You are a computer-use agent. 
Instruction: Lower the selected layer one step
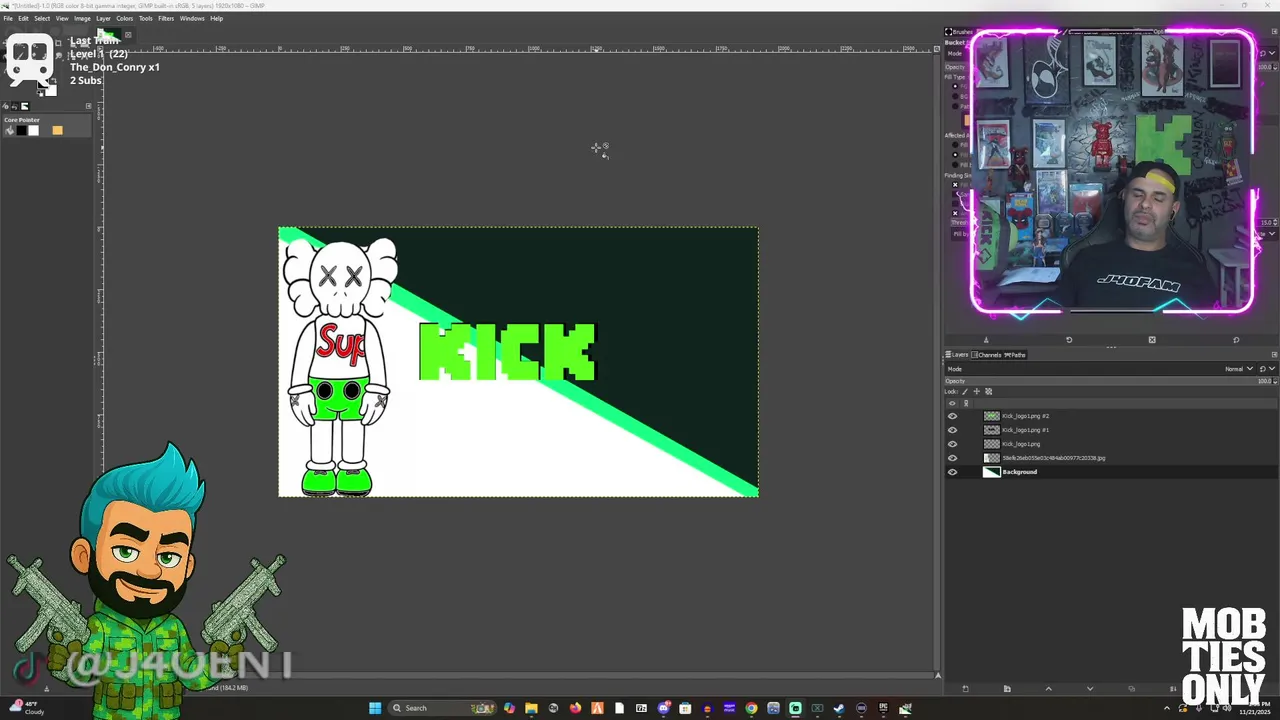[1090, 689]
